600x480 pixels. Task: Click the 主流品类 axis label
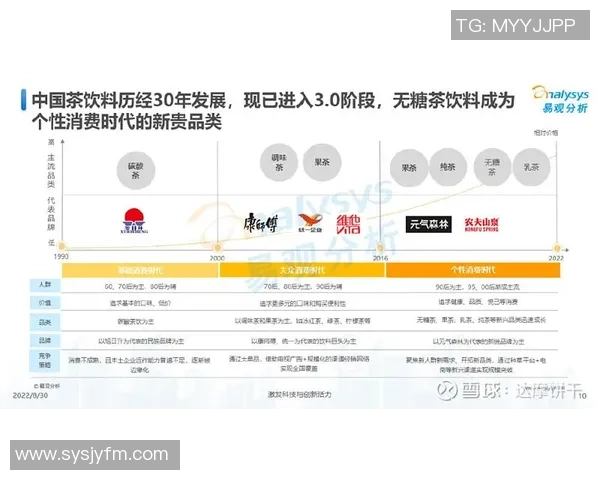[x=51, y=171]
